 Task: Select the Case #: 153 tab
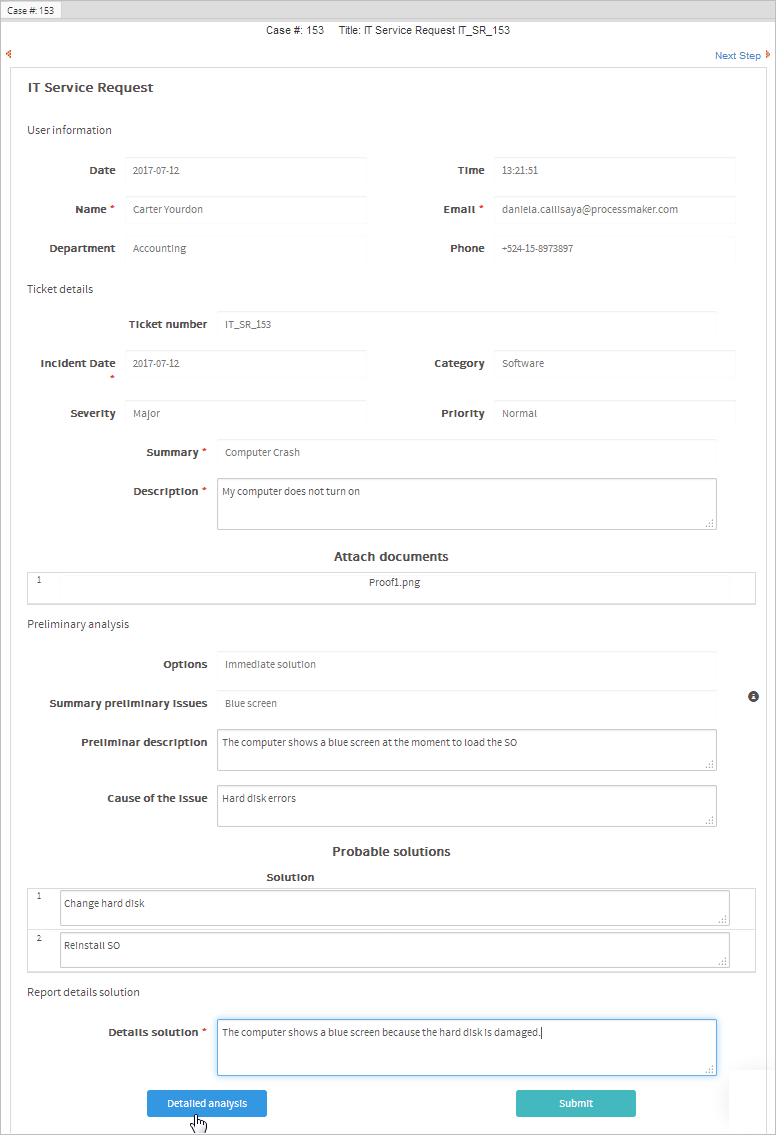pos(31,10)
